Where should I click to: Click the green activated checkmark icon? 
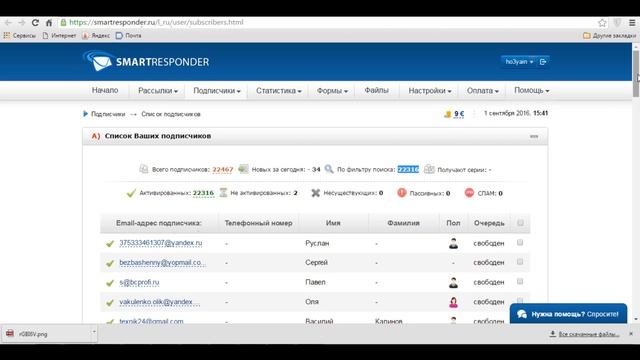pyautogui.click(x=131, y=193)
